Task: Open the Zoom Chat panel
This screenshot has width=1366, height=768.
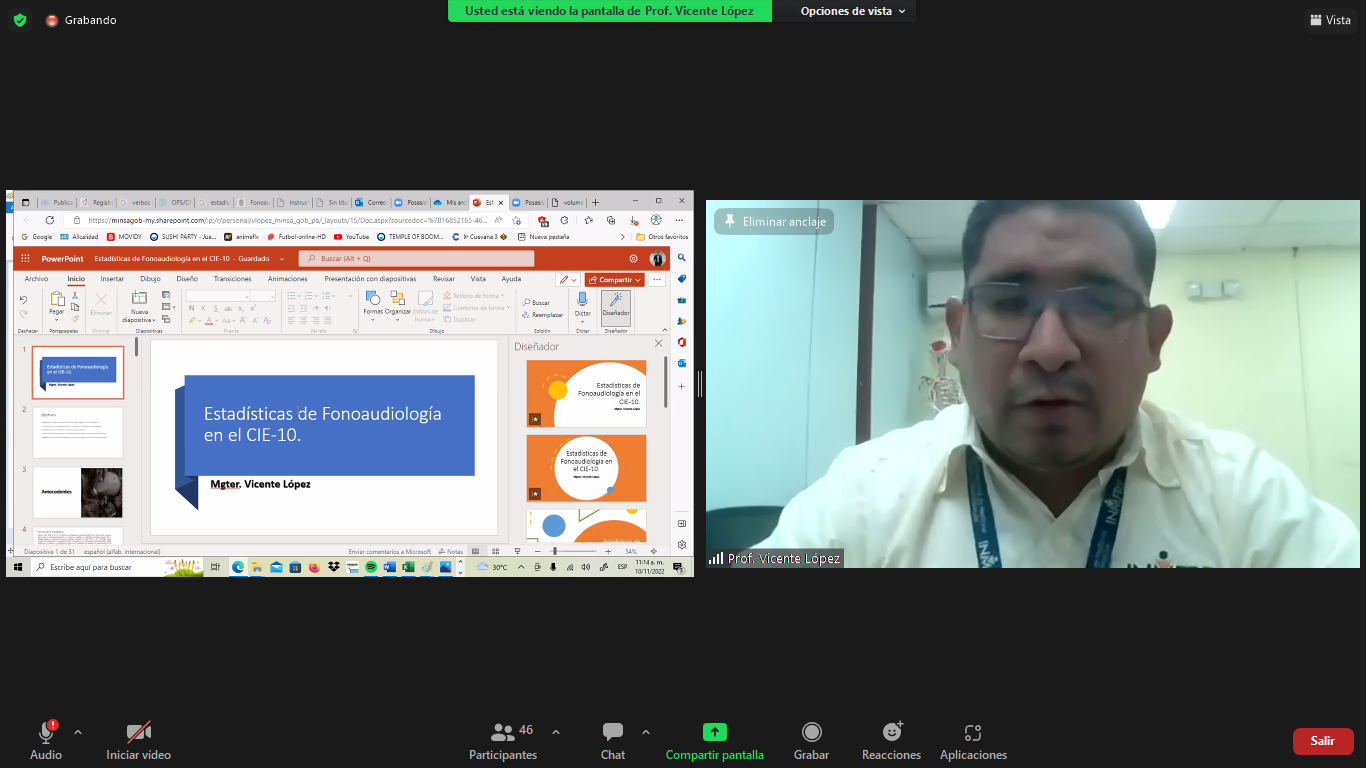Action: (613, 740)
